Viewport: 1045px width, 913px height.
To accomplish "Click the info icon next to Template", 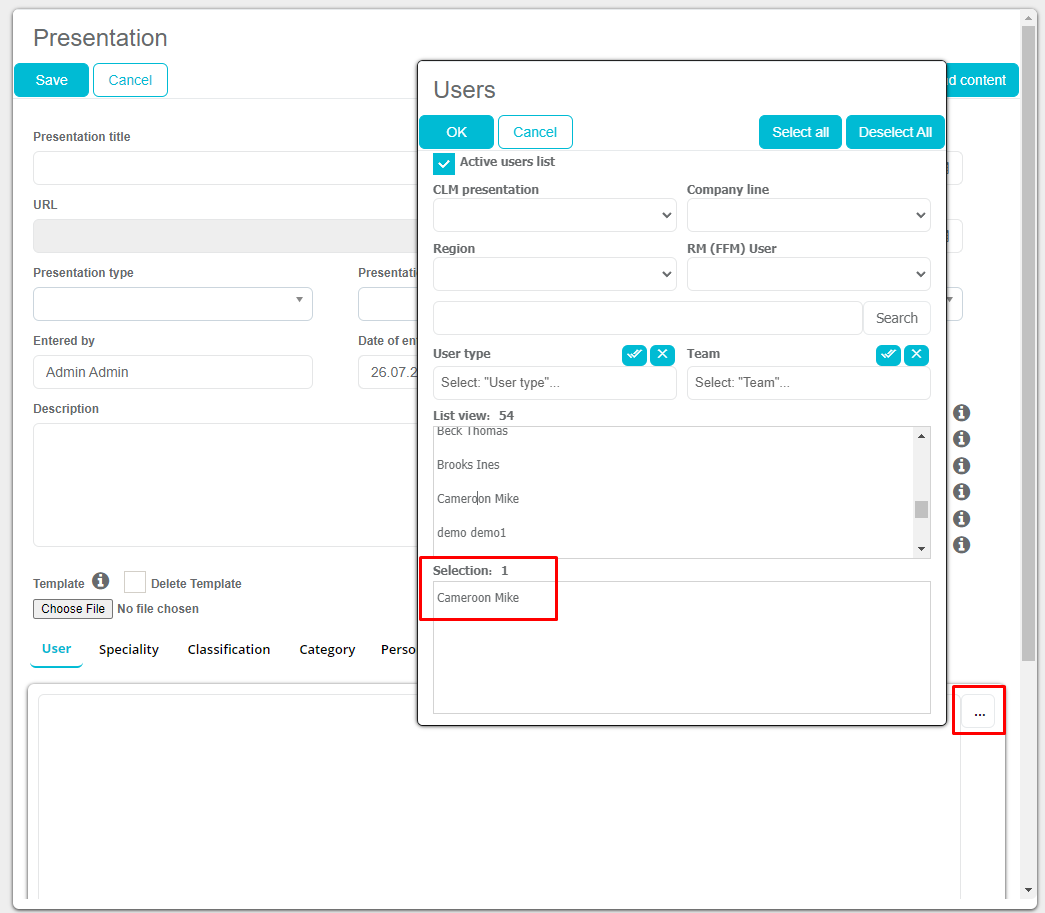I will pyautogui.click(x=100, y=581).
